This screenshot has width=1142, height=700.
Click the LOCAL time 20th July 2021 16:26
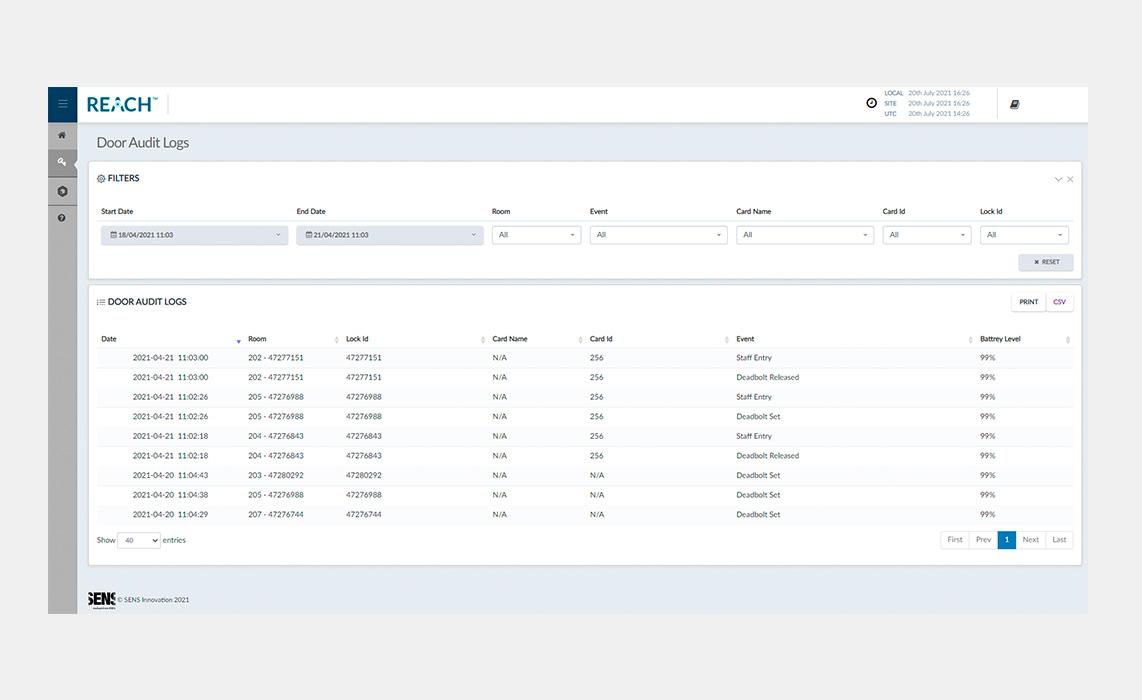[x=939, y=93]
